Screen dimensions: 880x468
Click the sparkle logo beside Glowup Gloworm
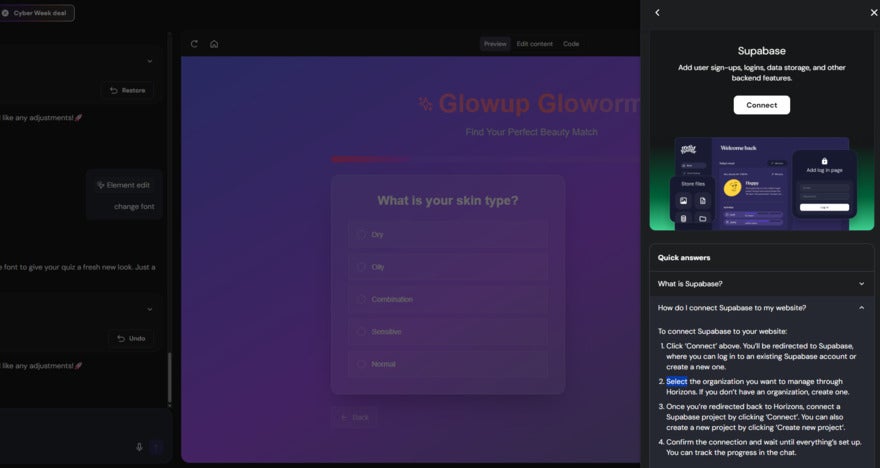(x=425, y=103)
